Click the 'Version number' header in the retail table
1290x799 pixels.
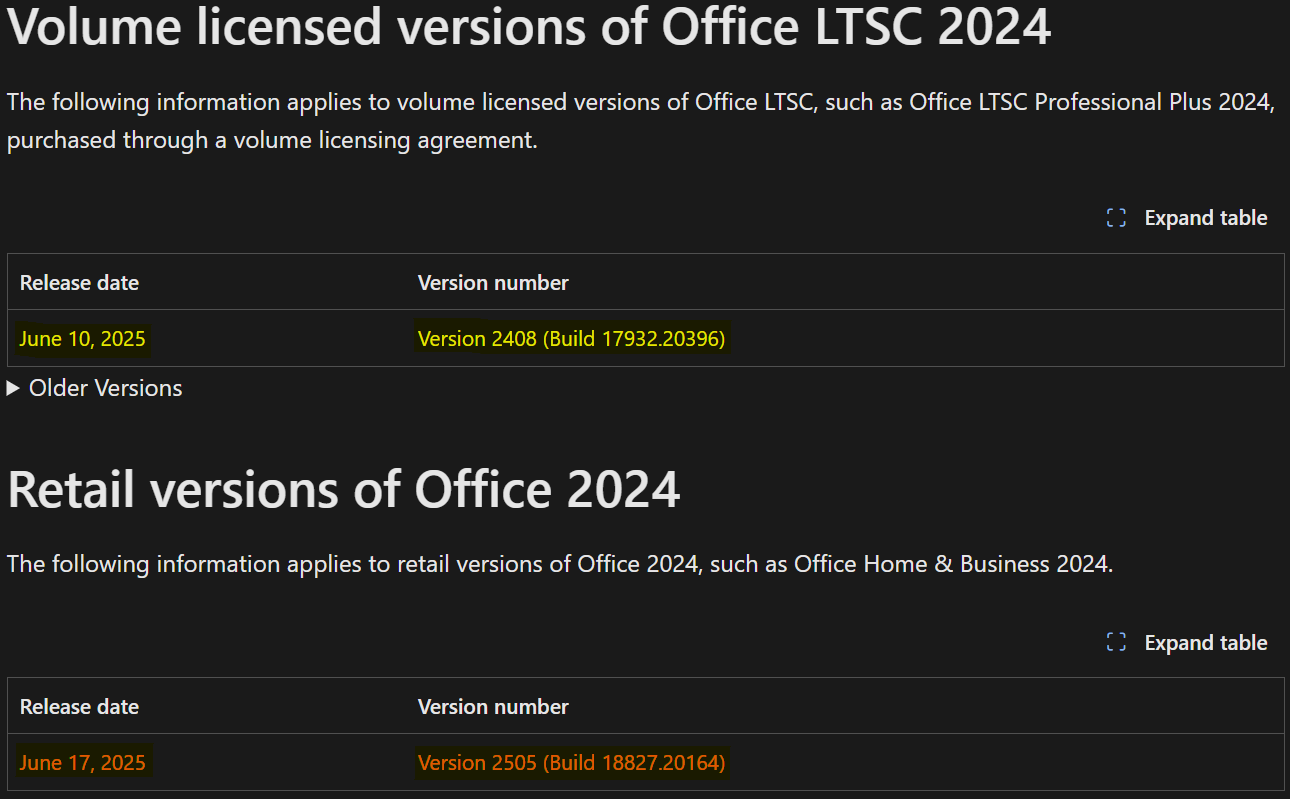(493, 707)
